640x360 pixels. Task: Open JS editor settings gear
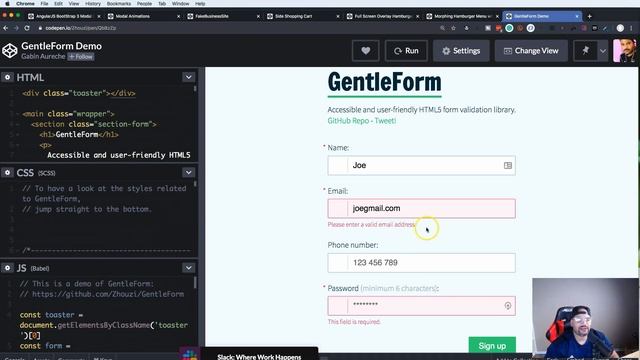tap(7, 268)
